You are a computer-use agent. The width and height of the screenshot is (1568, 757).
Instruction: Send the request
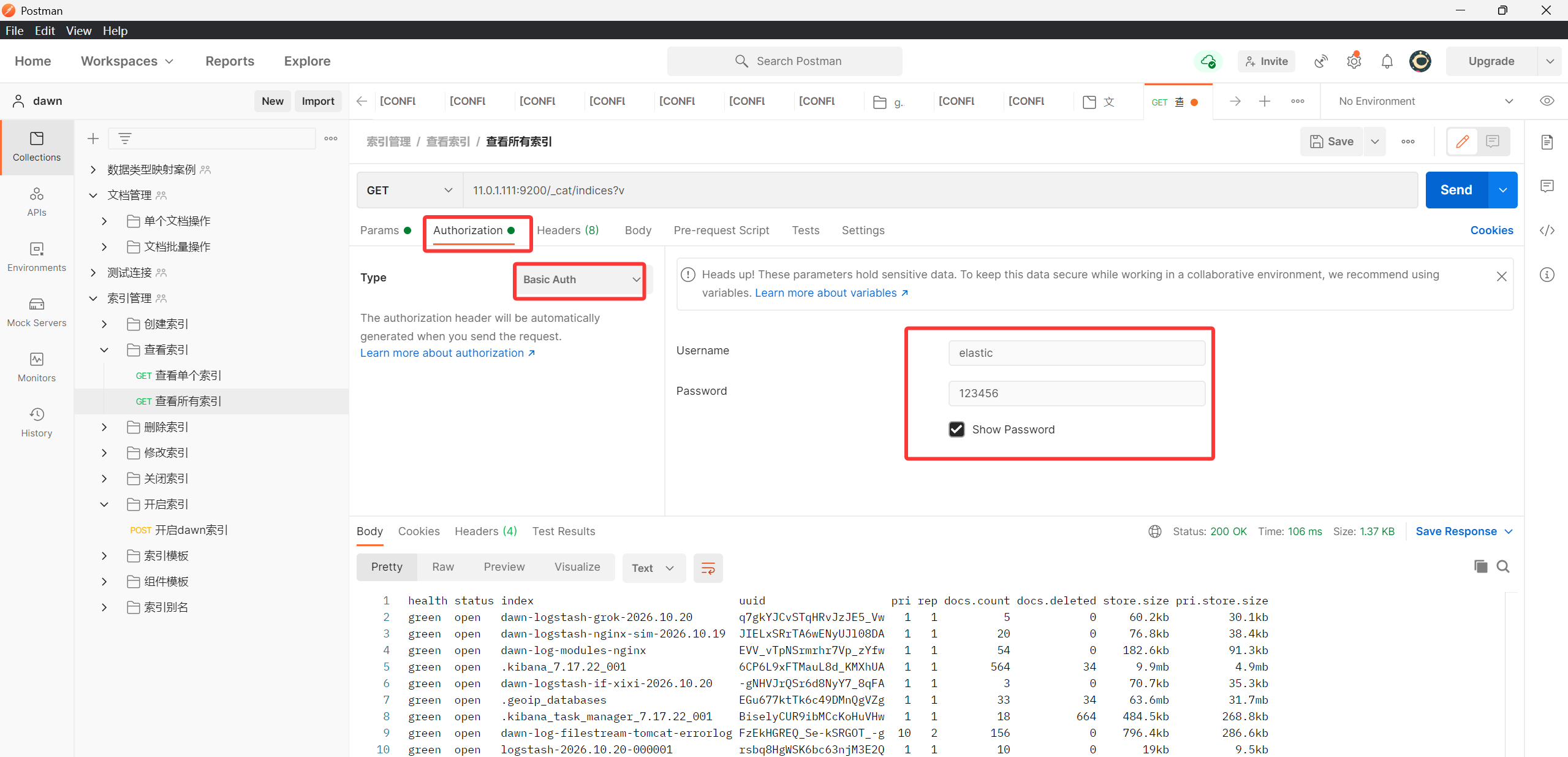[1456, 191]
